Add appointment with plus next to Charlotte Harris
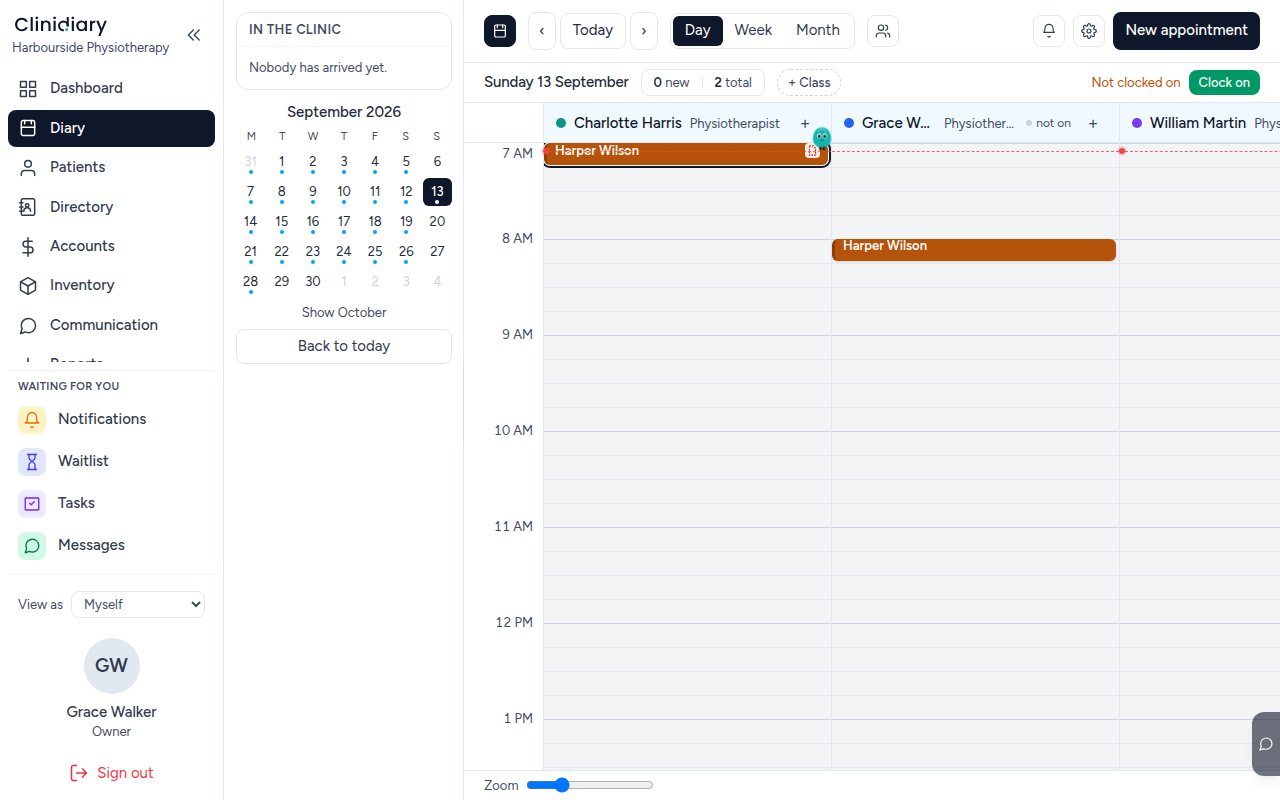1280x800 pixels. tap(805, 124)
